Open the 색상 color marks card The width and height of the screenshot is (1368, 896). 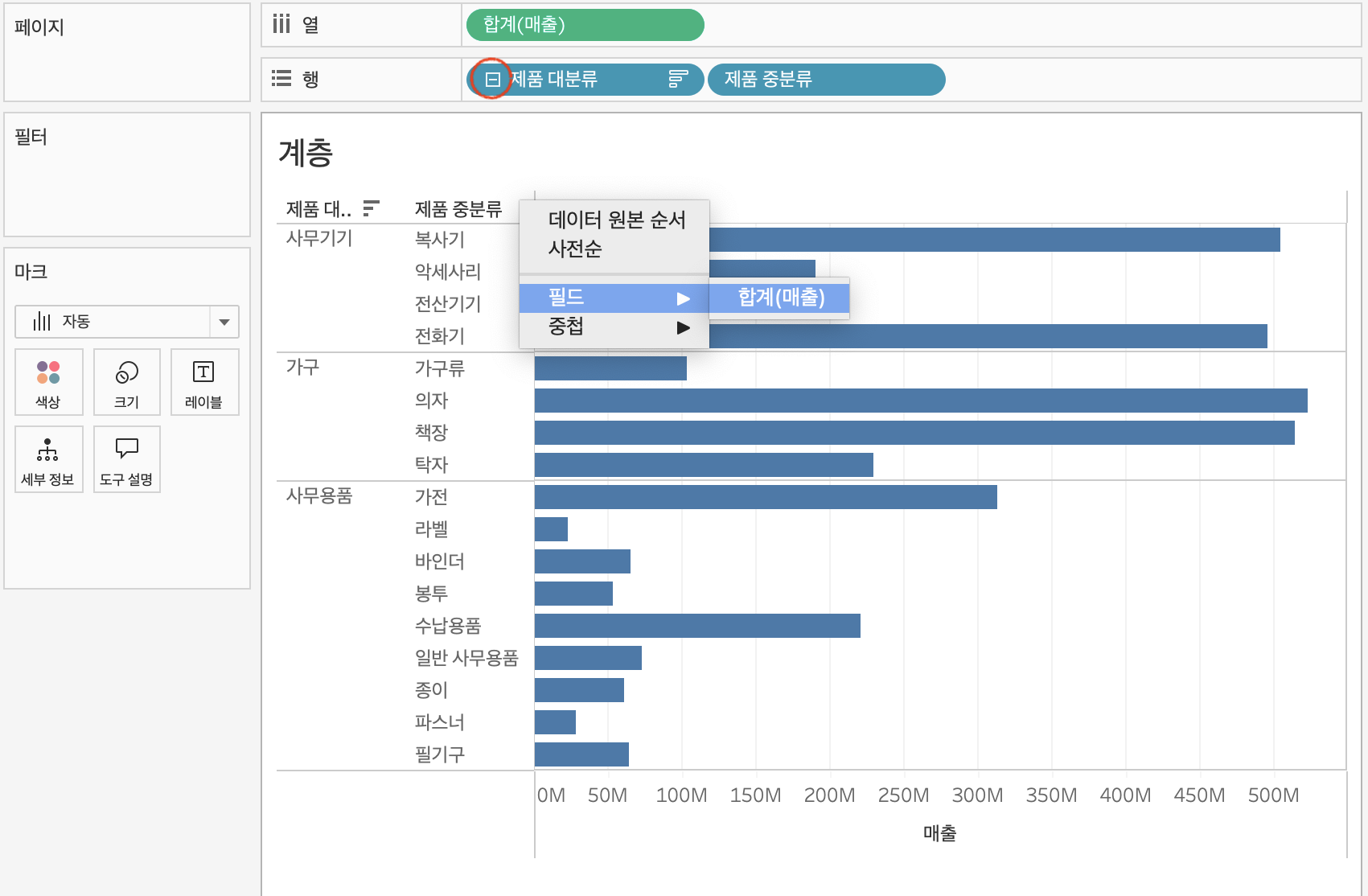click(48, 382)
